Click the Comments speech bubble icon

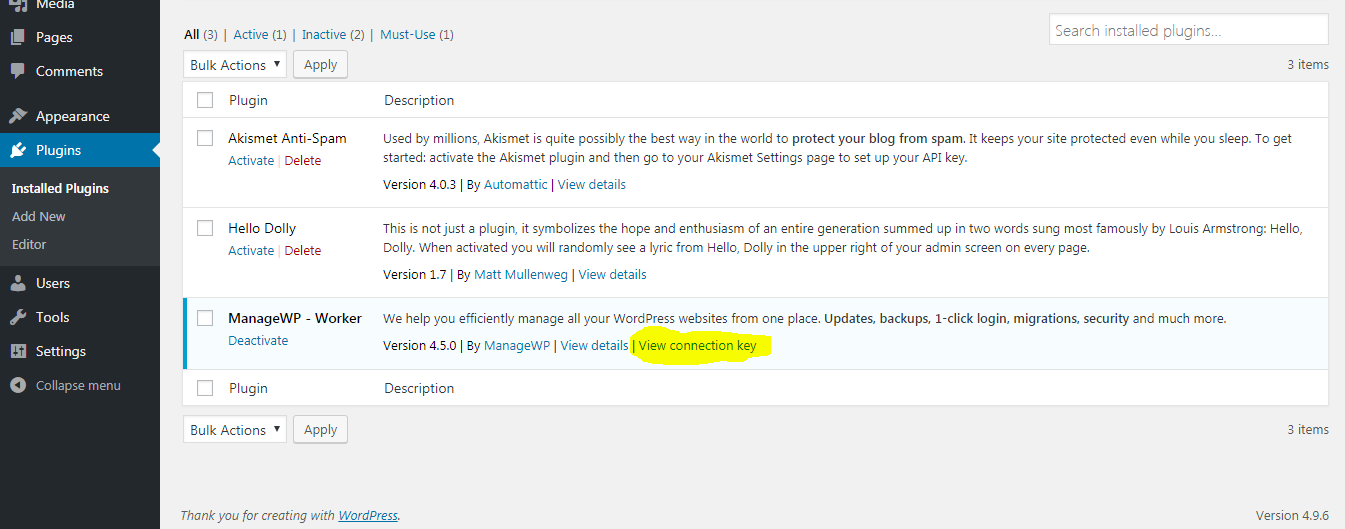click(x=18, y=72)
